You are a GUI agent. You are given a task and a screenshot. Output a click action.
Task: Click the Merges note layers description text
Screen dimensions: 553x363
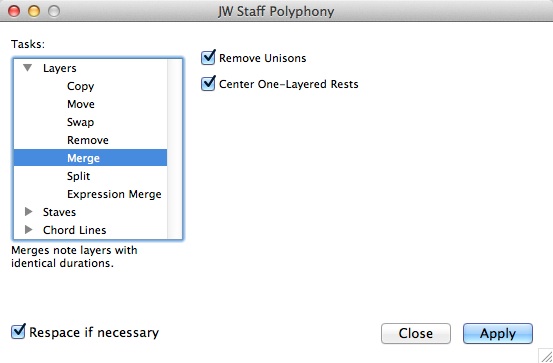[x=74, y=256]
